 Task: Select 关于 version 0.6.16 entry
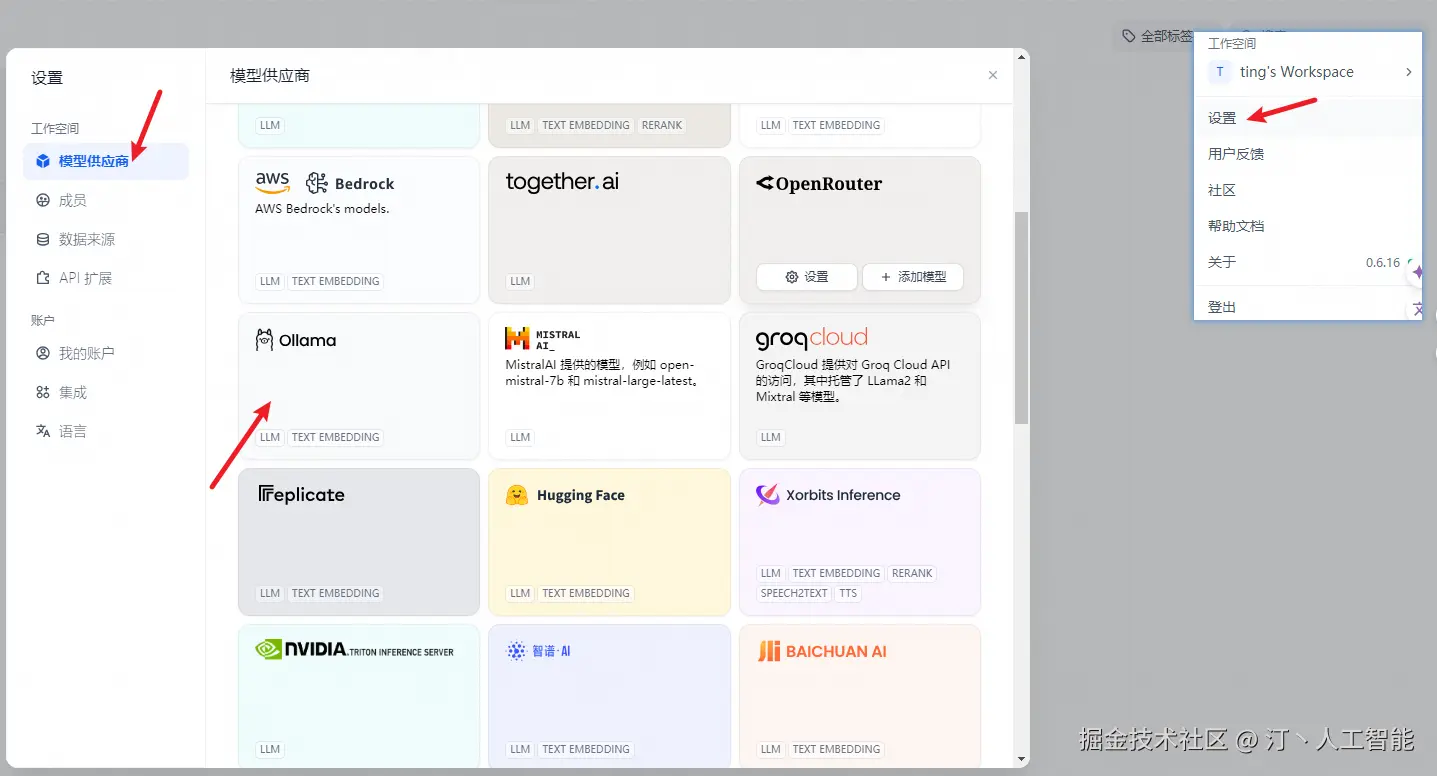(1308, 262)
